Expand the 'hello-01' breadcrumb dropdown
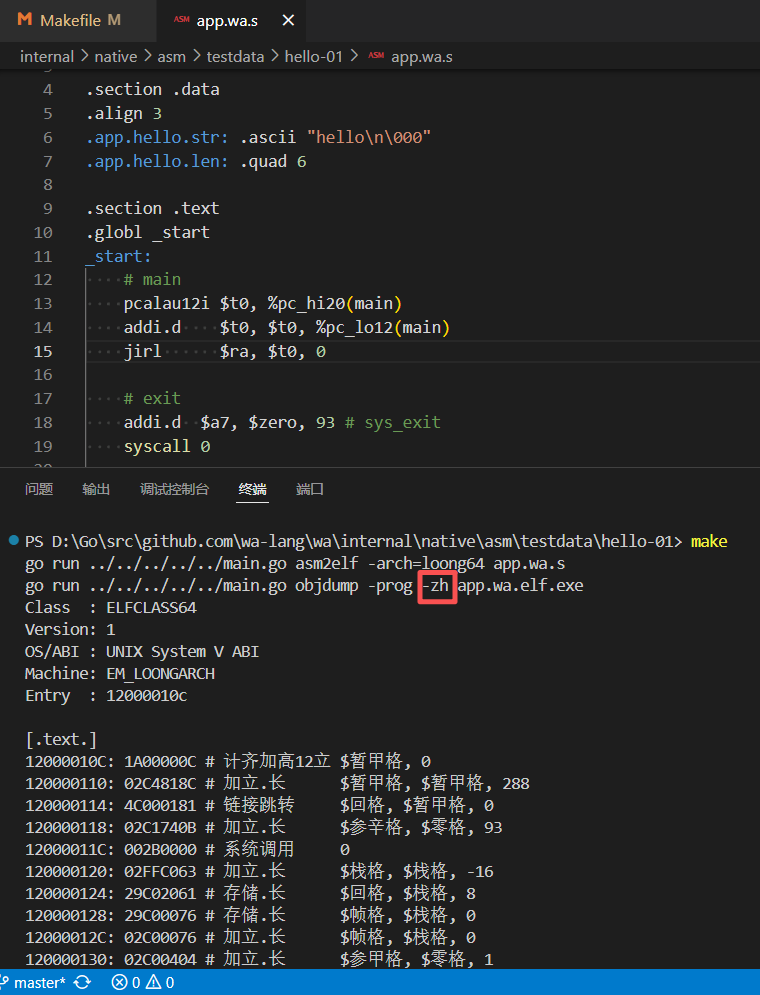Image resolution: width=760 pixels, height=995 pixels. (x=313, y=57)
